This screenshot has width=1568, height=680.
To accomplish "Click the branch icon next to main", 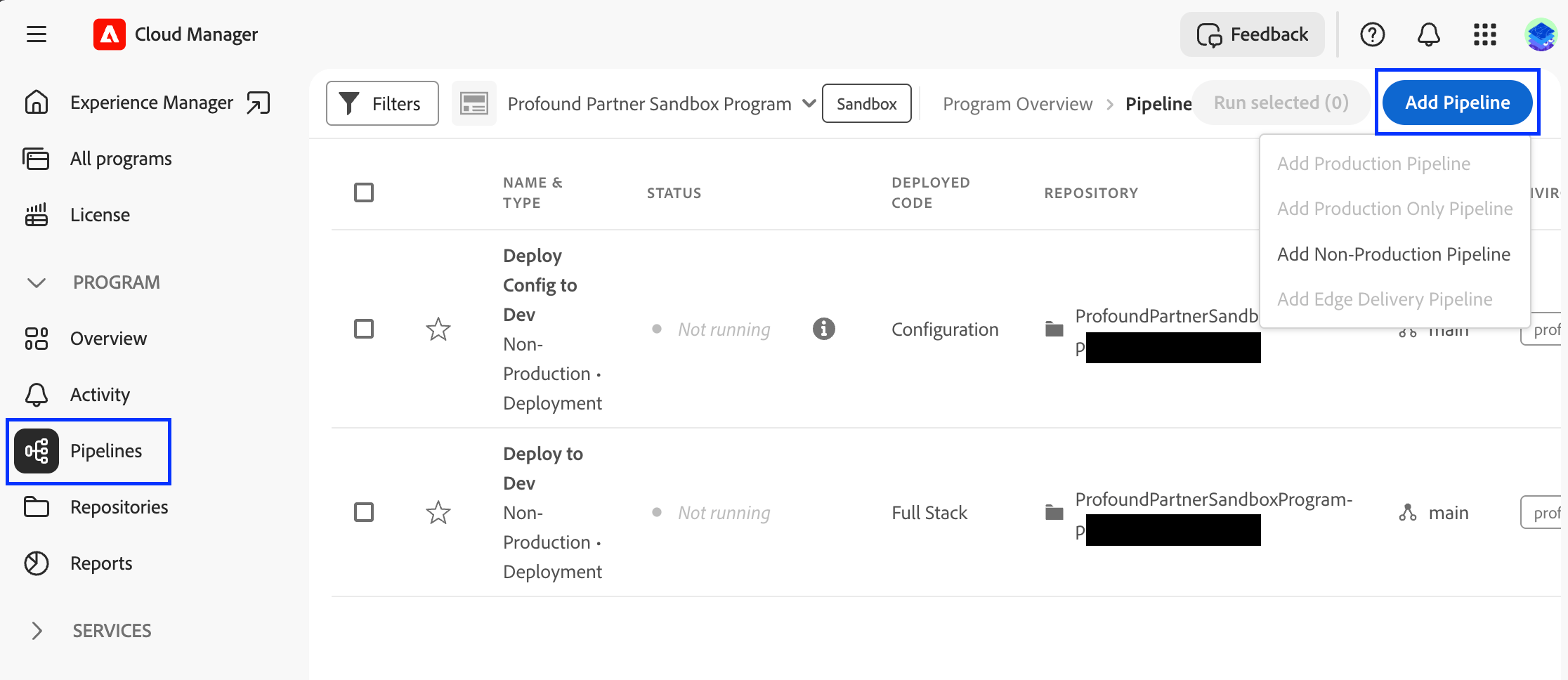I will point(1408,513).
